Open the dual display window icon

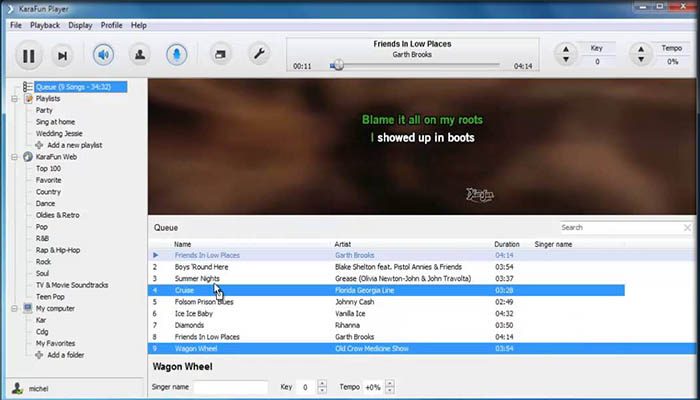(221, 54)
